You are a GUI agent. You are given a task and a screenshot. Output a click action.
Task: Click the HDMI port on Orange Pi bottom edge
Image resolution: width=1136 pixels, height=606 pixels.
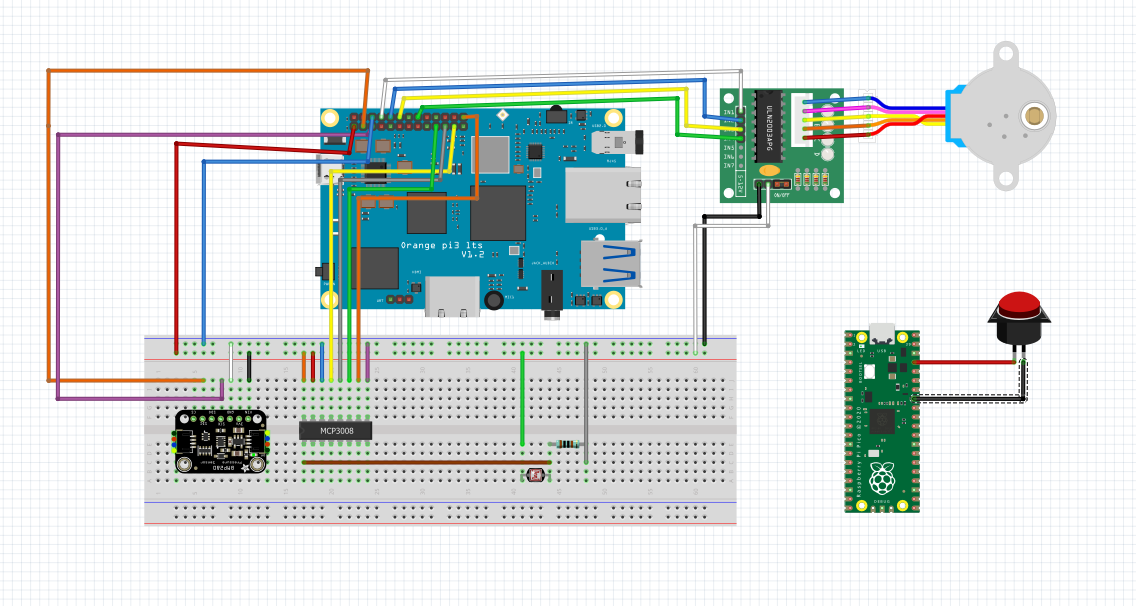452,296
